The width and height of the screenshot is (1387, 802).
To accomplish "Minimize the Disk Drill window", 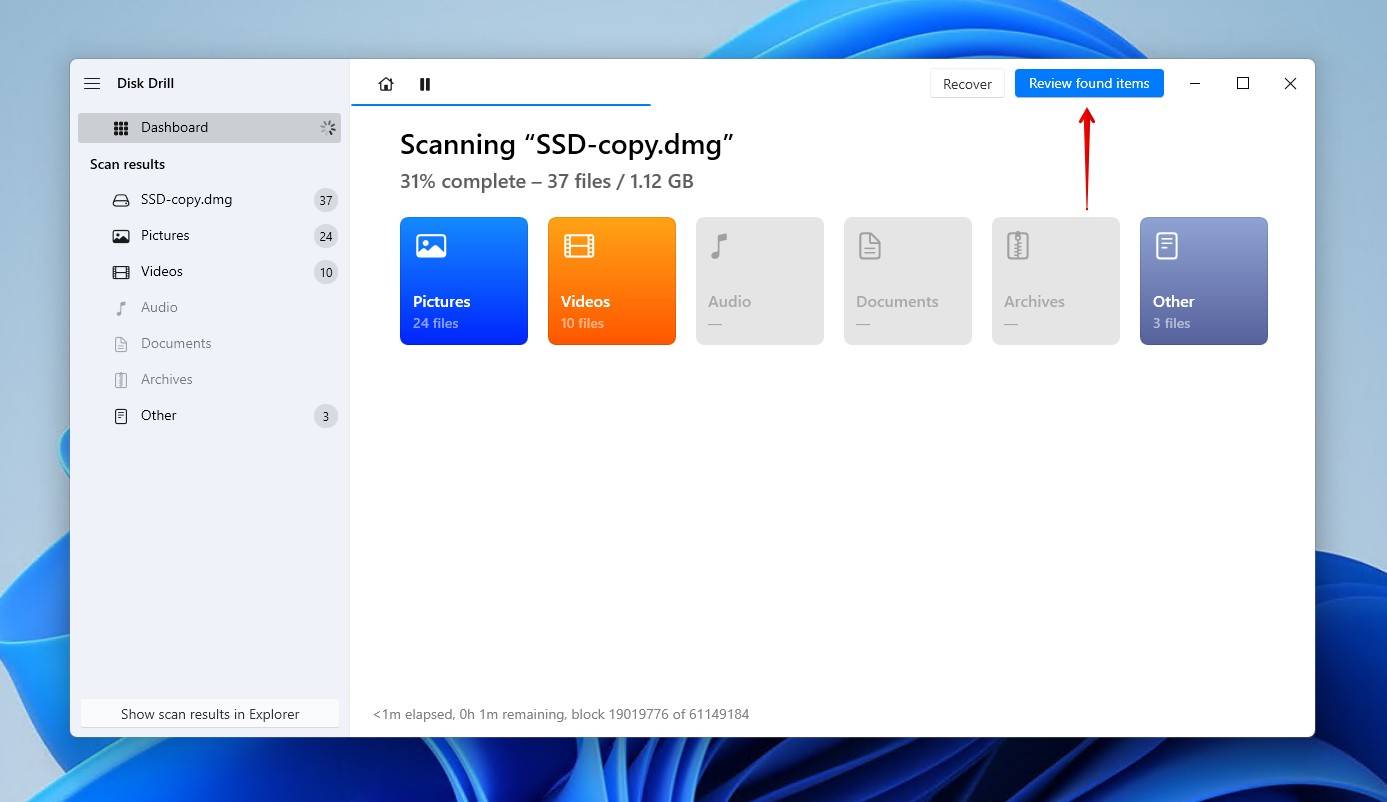I will point(1195,84).
